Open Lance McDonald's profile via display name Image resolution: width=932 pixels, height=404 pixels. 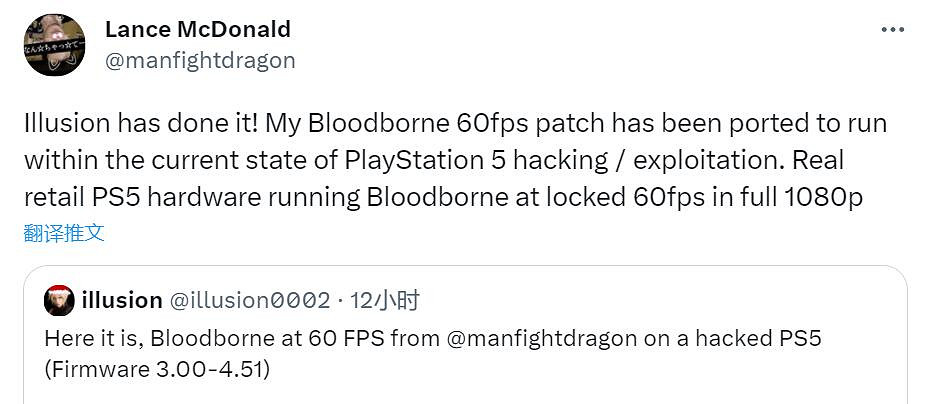coord(197,29)
